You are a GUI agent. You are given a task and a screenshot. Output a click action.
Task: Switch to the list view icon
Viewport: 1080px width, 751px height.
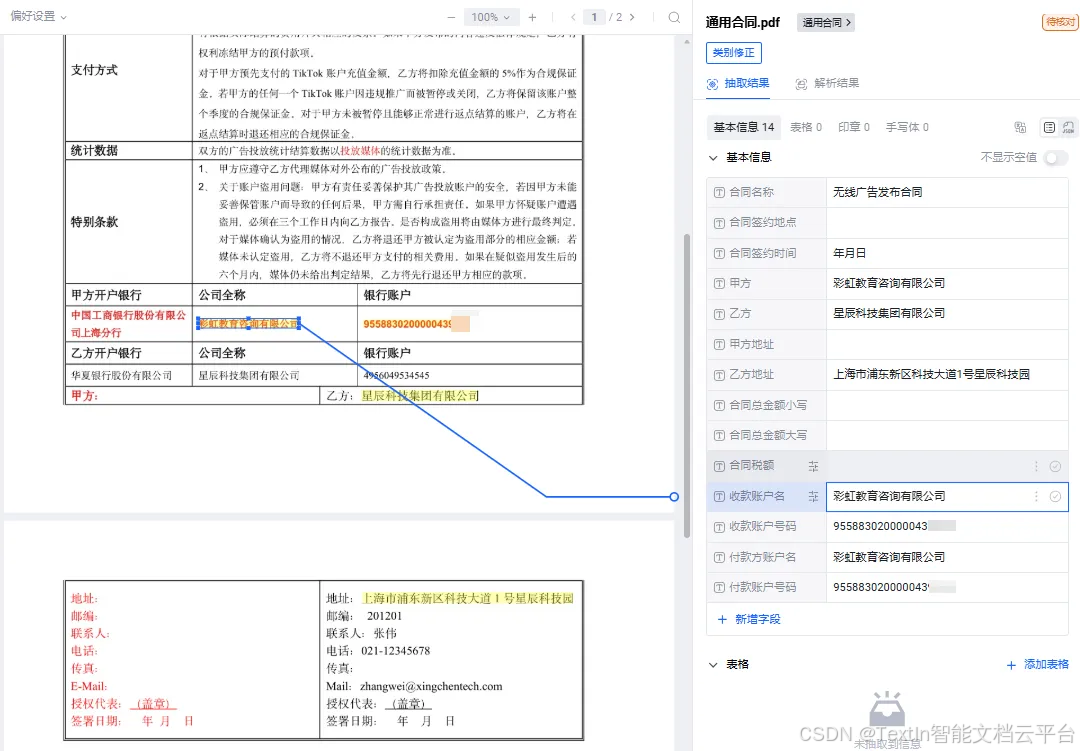(1049, 127)
